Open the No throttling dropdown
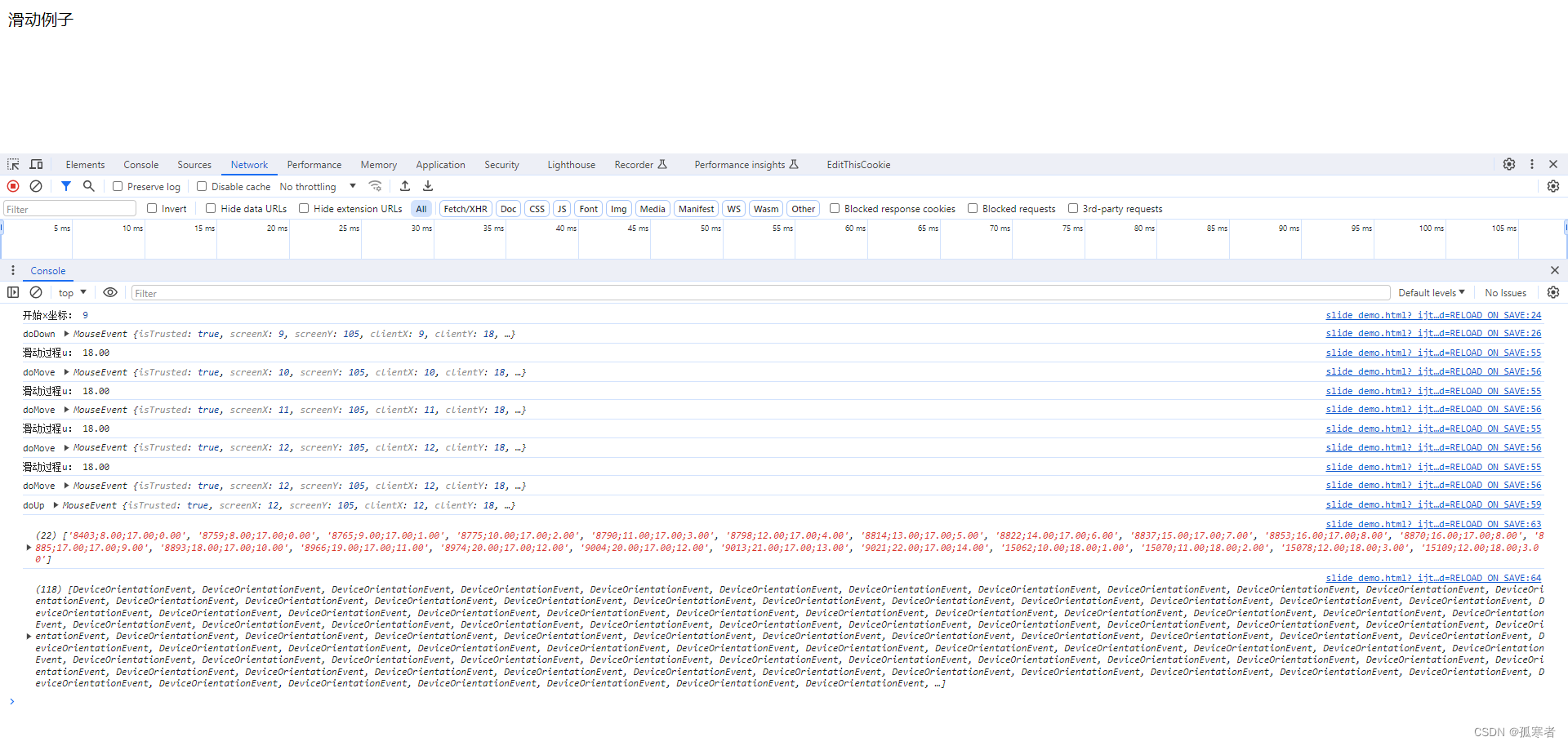 point(318,186)
